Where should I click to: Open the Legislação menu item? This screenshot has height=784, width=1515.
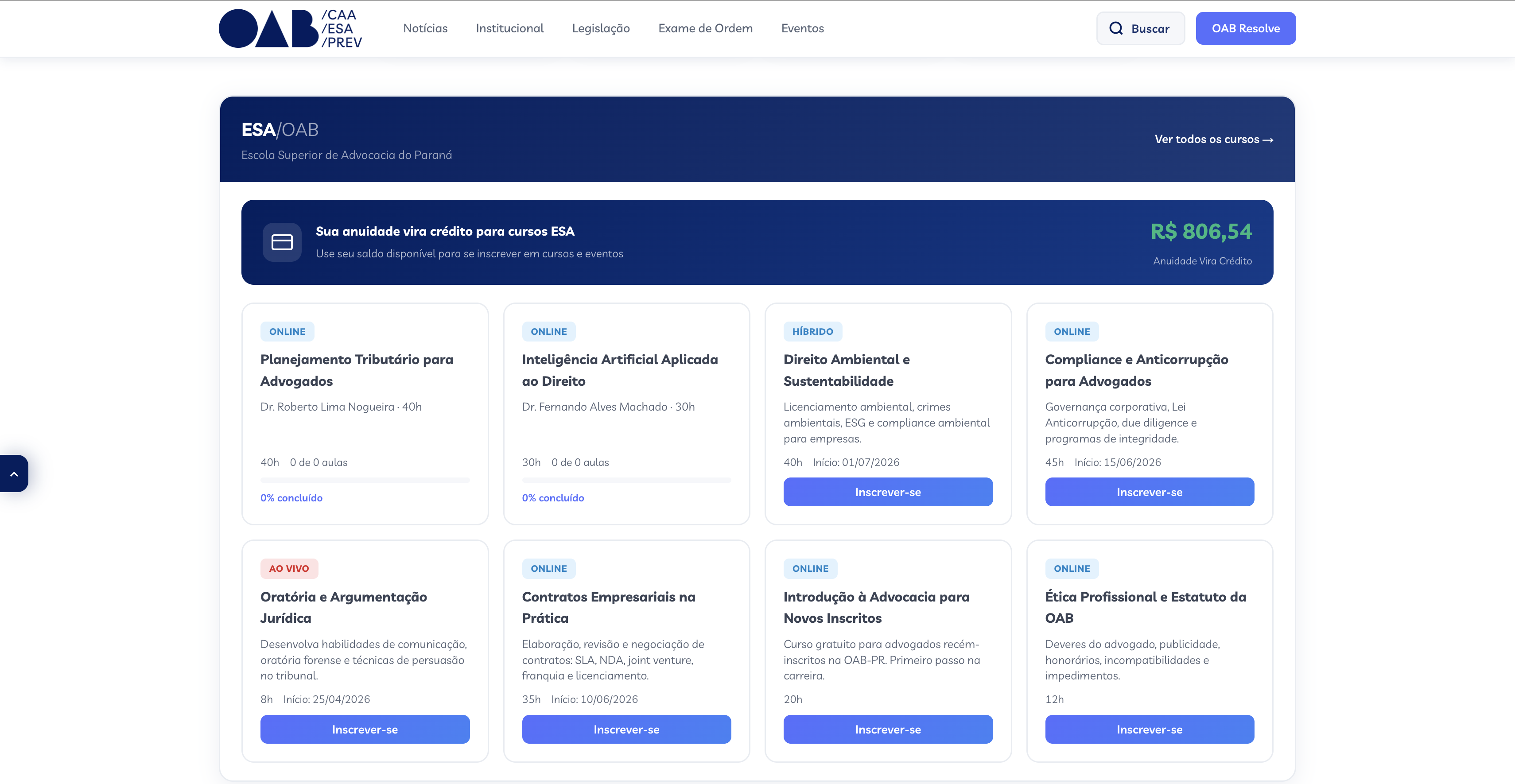601,28
